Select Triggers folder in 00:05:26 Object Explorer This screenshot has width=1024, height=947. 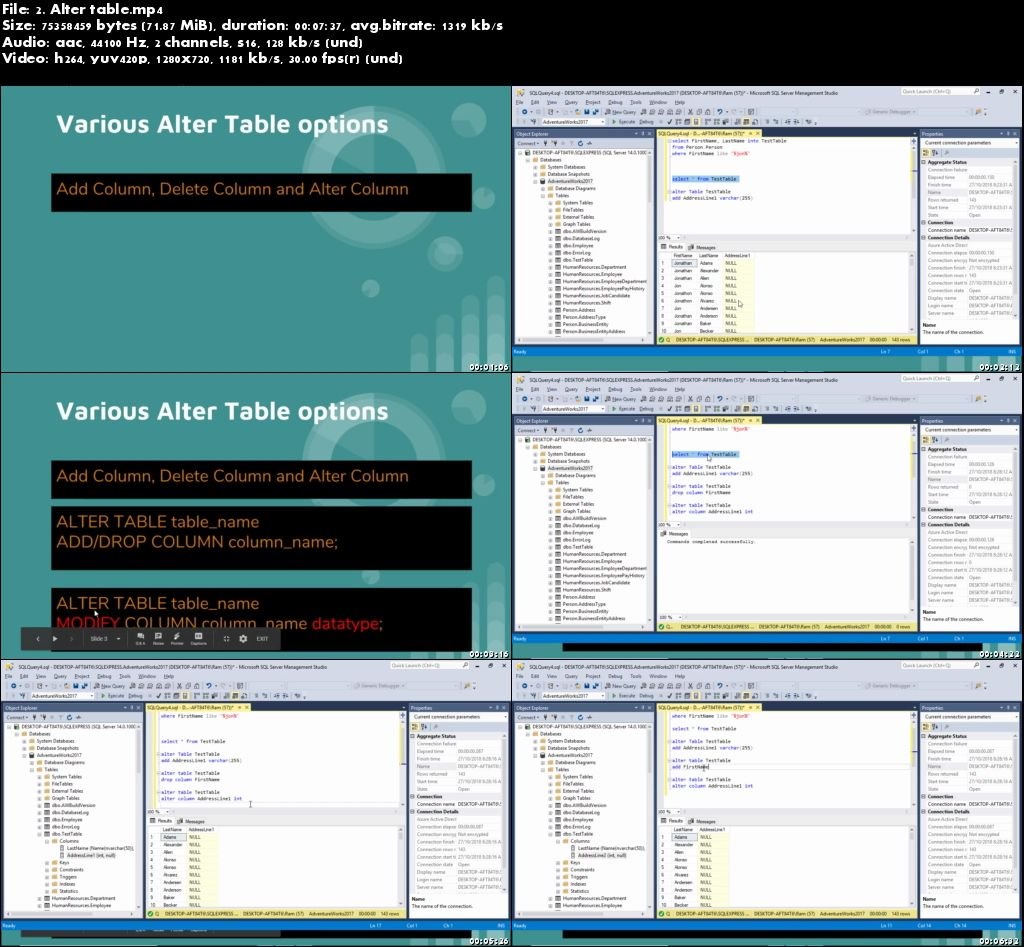tap(64, 877)
